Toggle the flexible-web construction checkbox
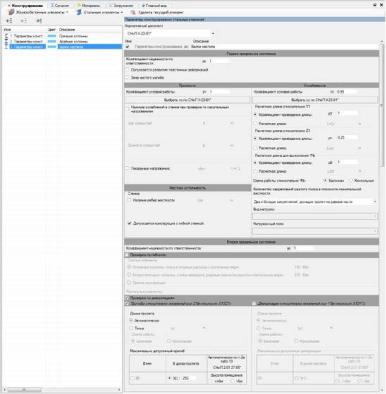386x394 pixels. 130,223
